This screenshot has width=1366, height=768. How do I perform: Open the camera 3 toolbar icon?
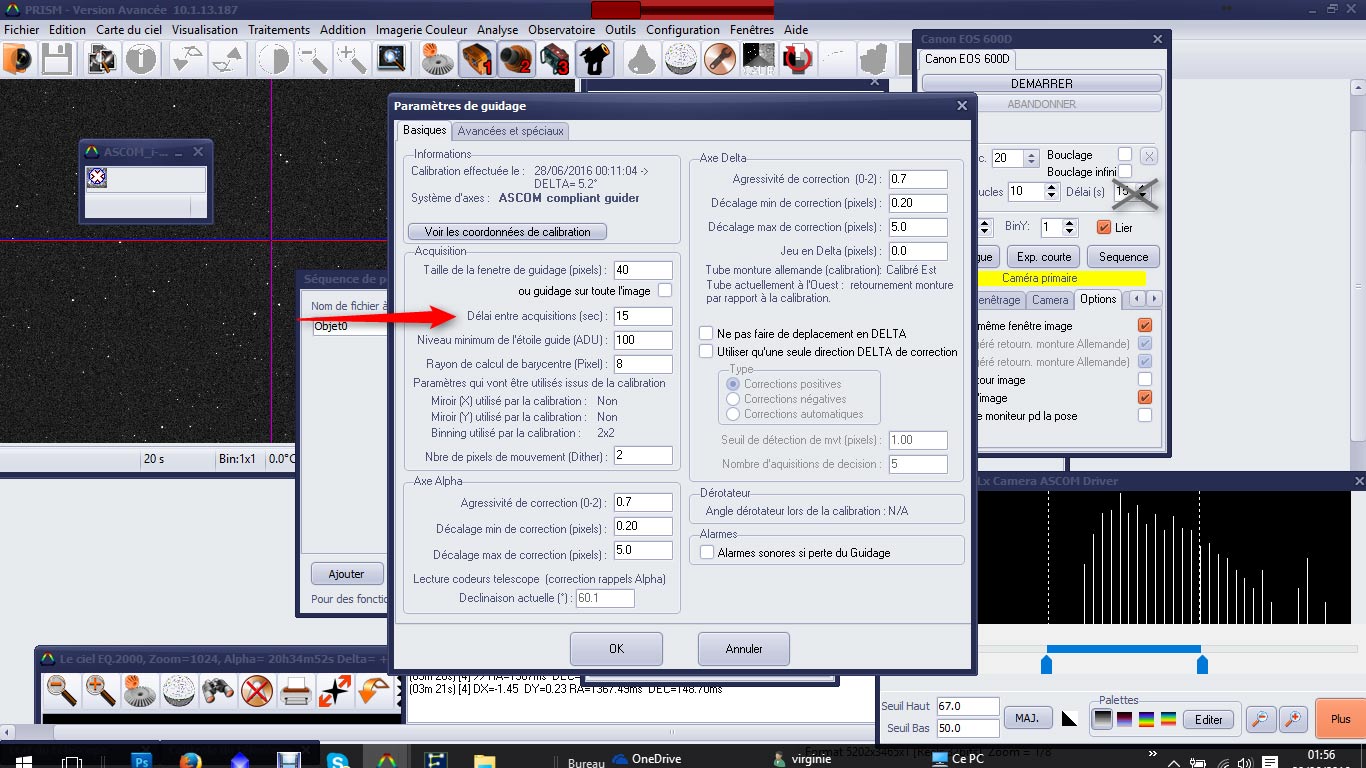[555, 60]
